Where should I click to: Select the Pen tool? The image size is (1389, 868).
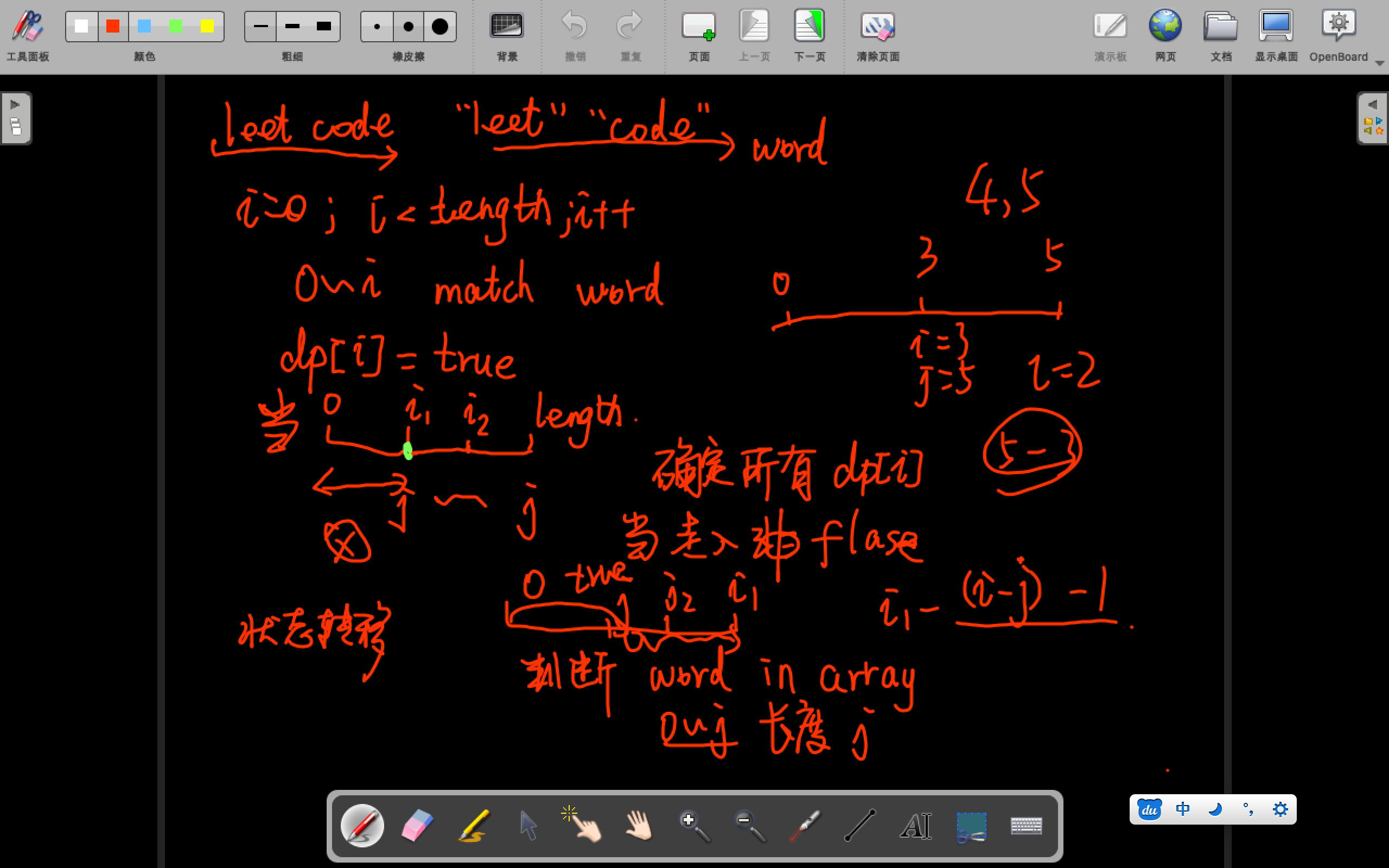[362, 826]
